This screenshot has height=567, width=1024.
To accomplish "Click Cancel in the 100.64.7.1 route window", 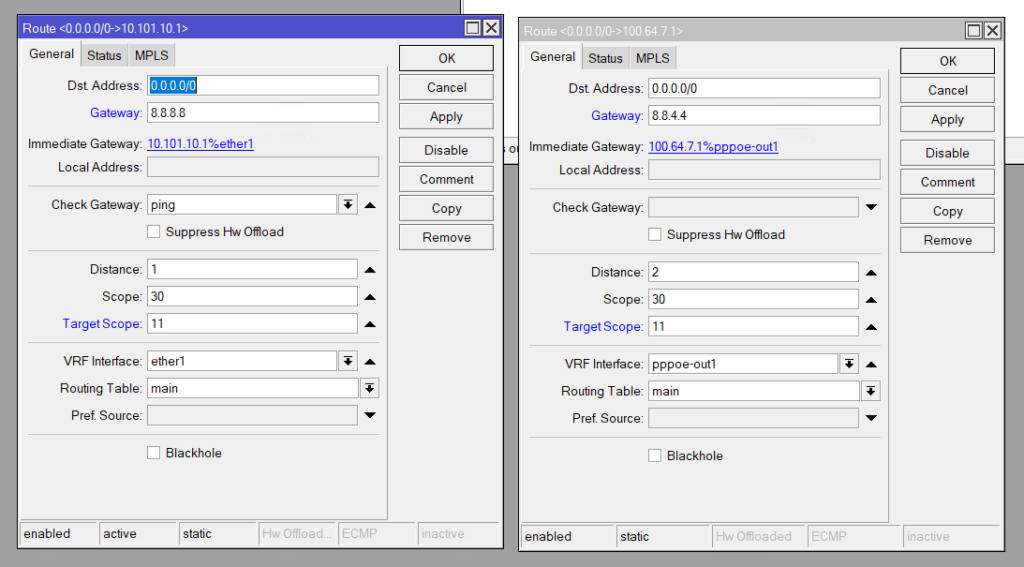I will pyautogui.click(x=947, y=90).
